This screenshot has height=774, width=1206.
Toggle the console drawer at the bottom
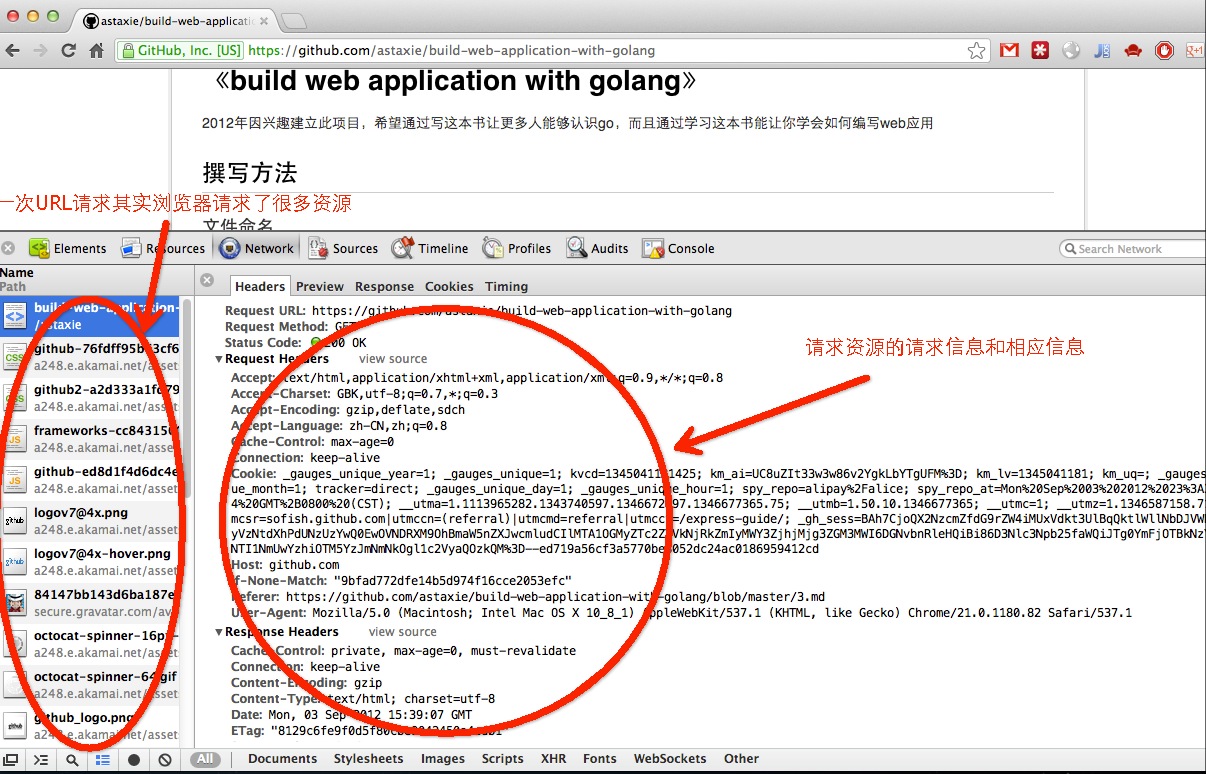click(41, 760)
